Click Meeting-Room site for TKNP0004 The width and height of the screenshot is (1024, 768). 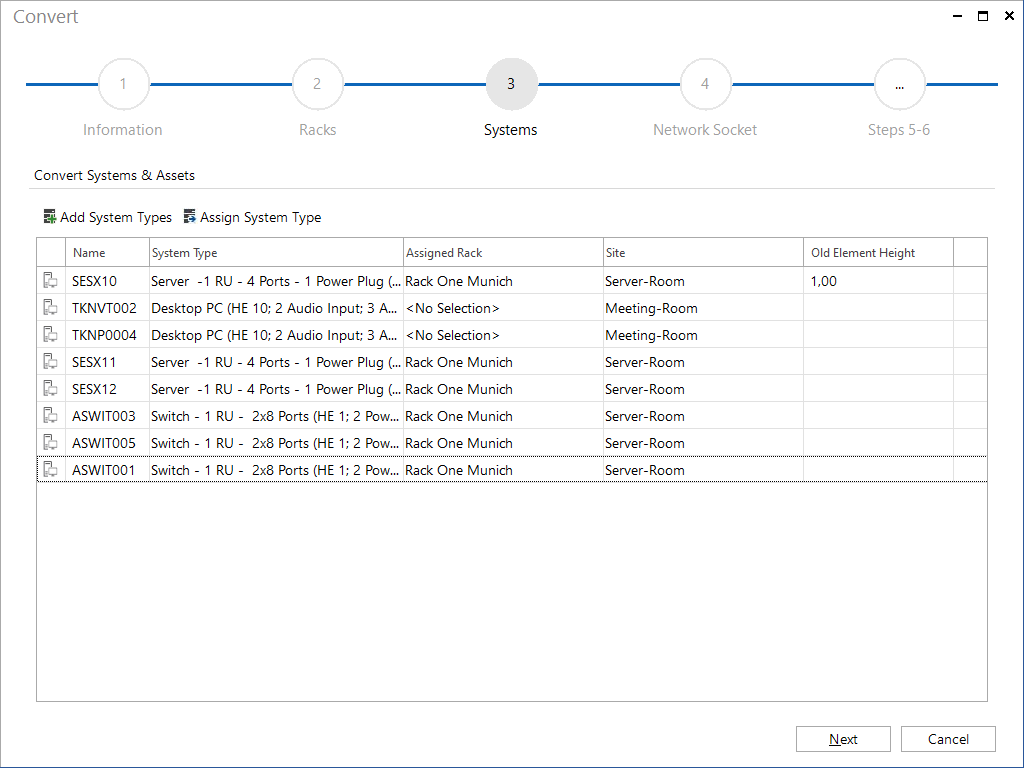coord(651,335)
